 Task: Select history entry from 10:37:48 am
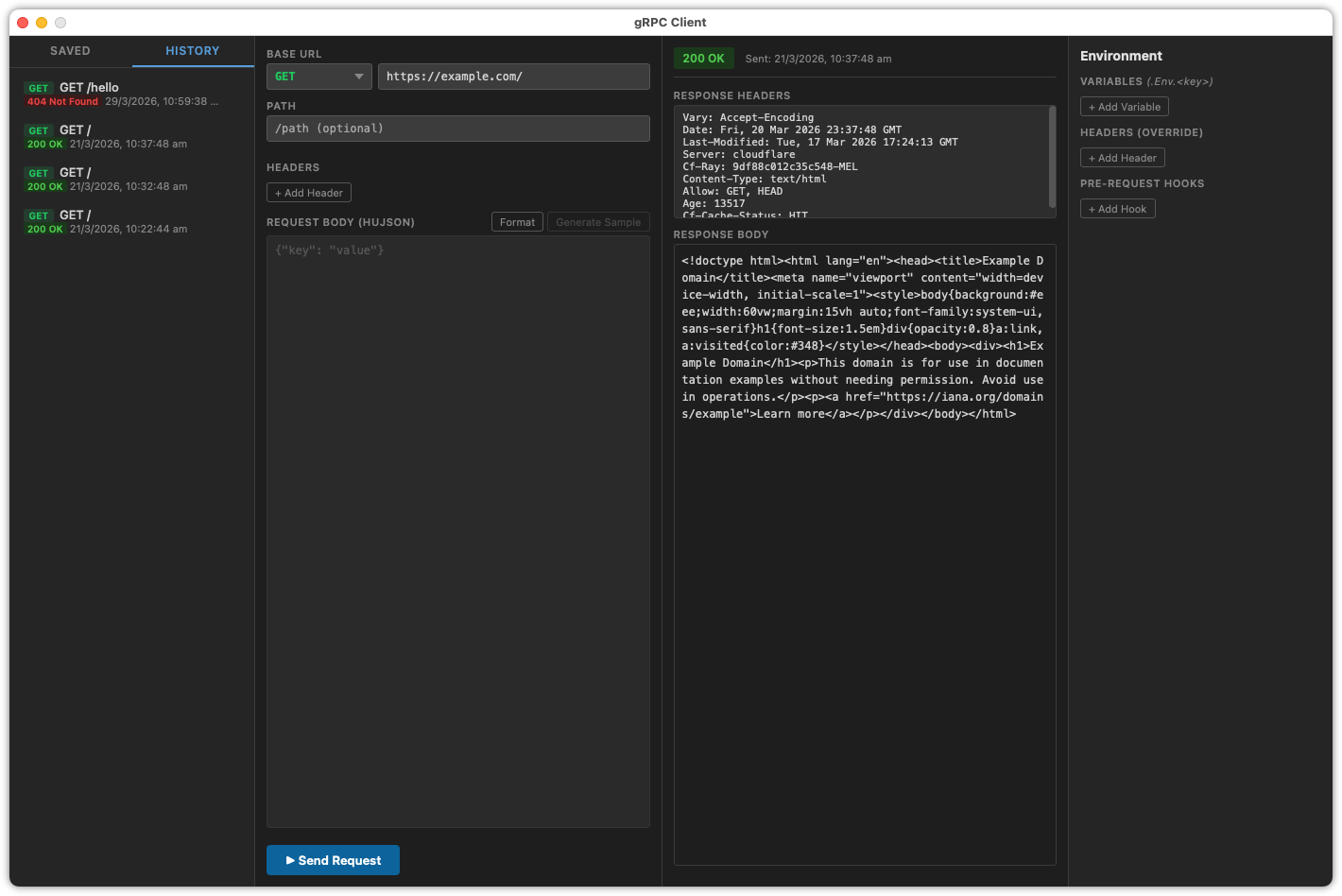(x=123, y=137)
